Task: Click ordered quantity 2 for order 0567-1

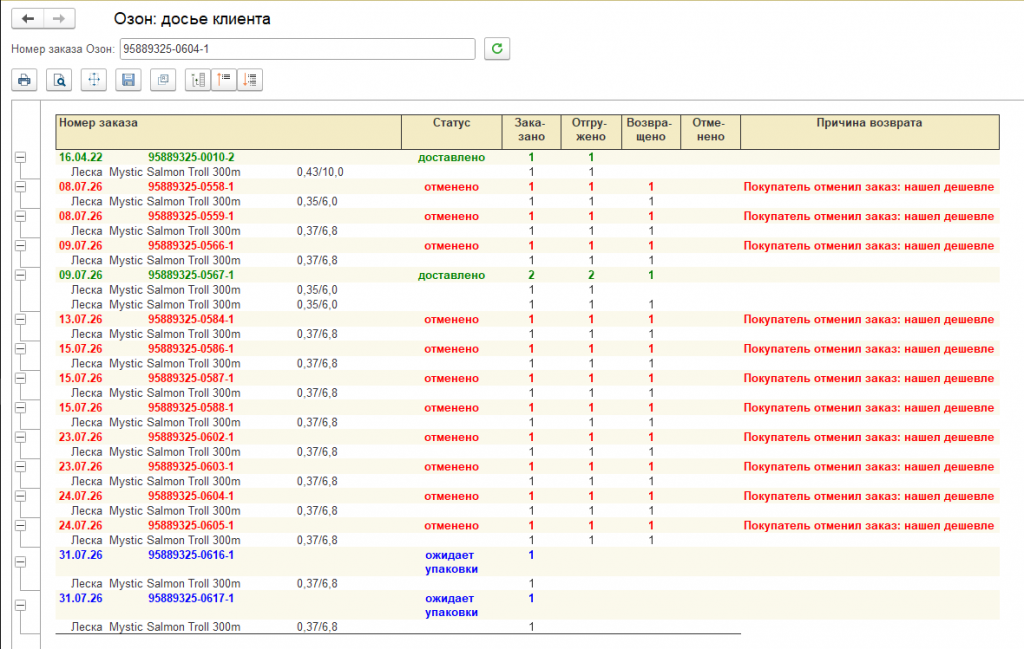Action: tap(531, 275)
